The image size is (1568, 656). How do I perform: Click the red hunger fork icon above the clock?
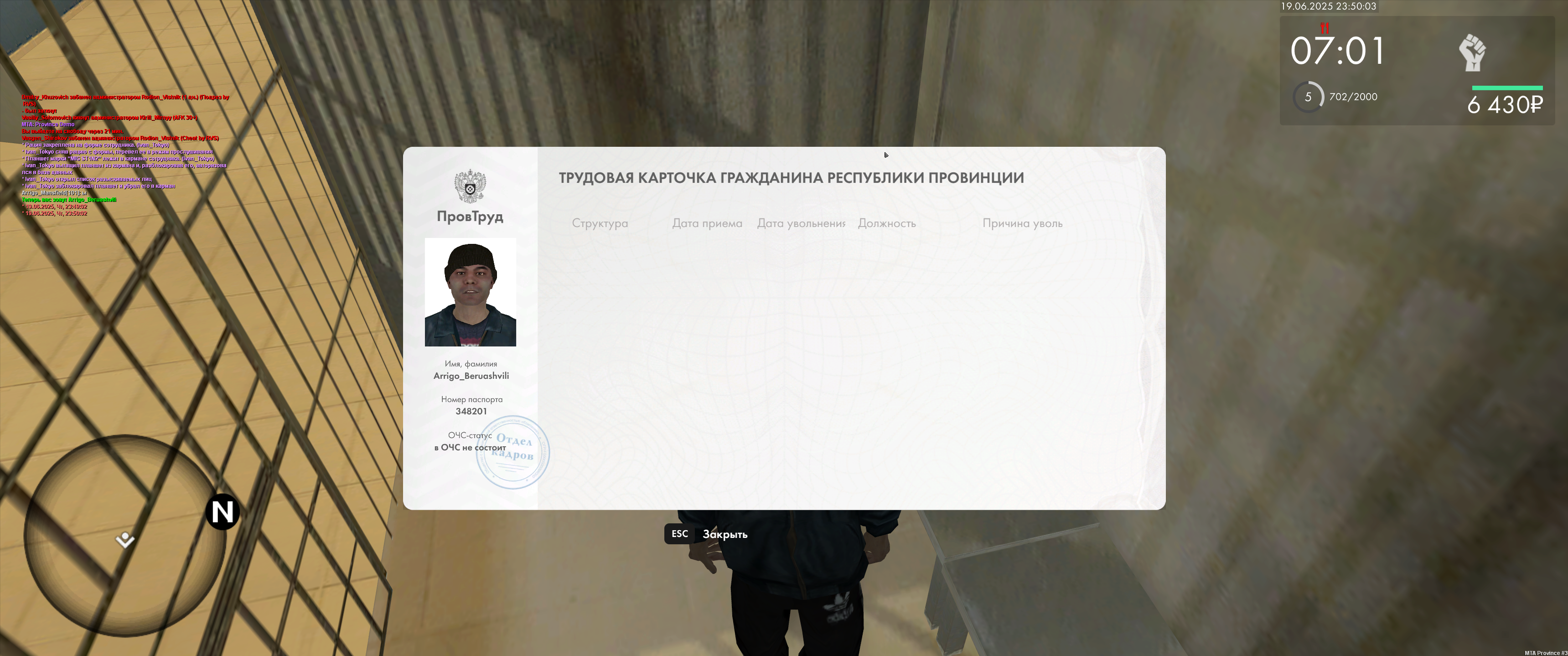pyautogui.click(x=1325, y=28)
